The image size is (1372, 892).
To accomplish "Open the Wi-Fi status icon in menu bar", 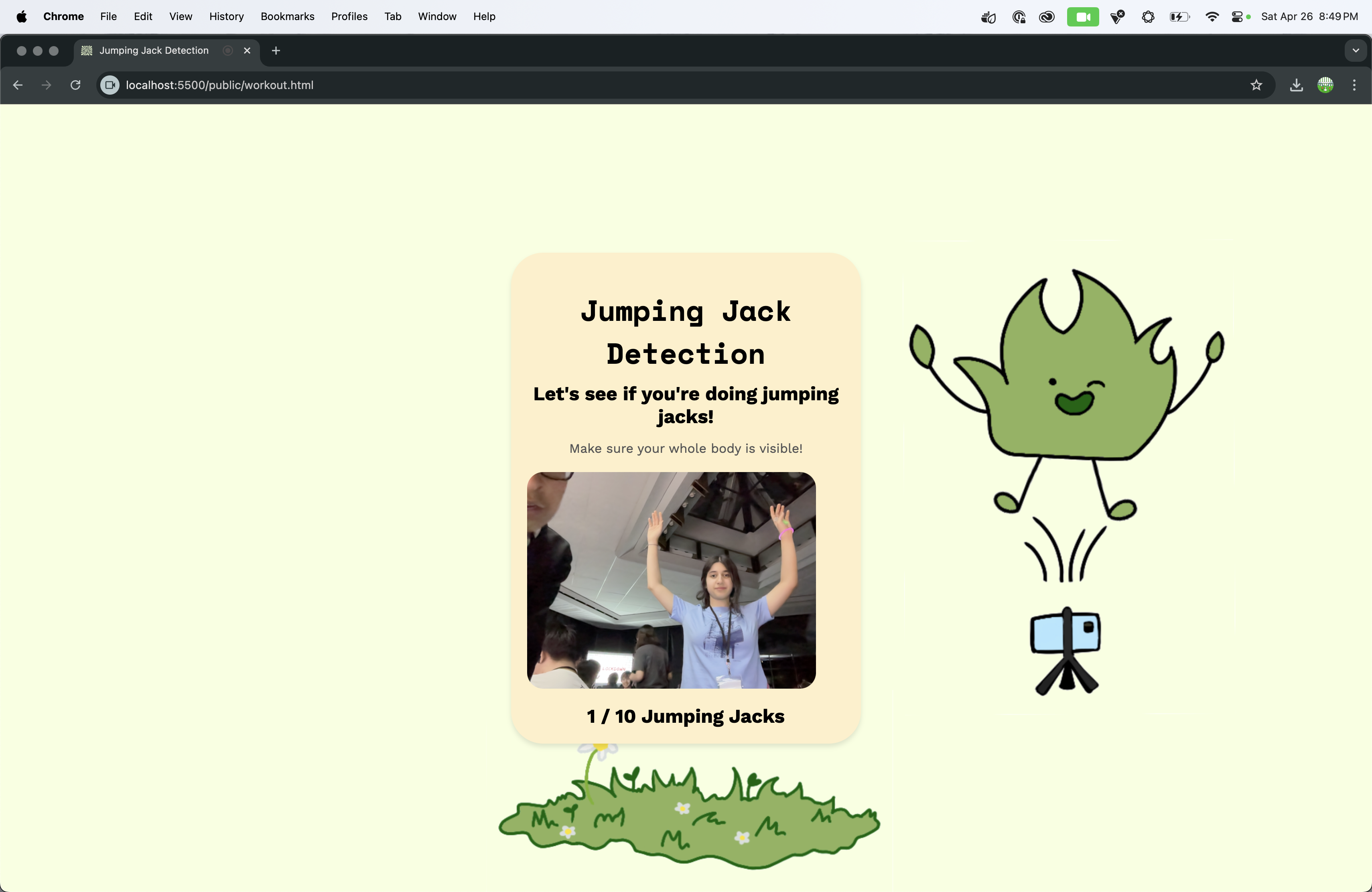I will tap(1212, 17).
